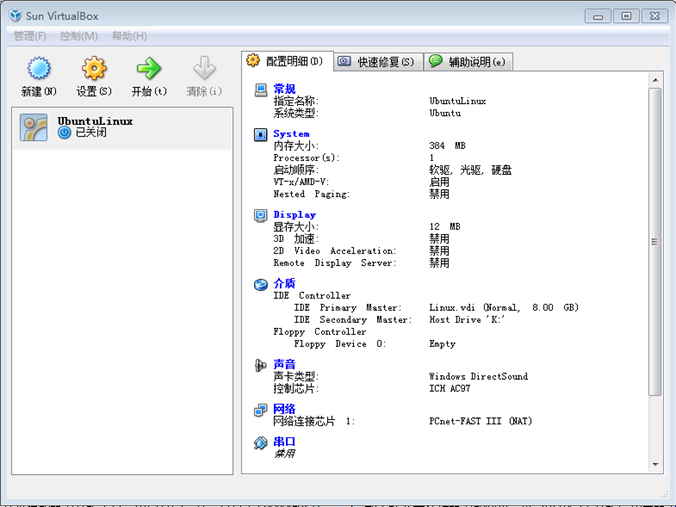This screenshot has width=676, height=507.
Task: Click the Windows DirectSound value
Action: coord(478,377)
